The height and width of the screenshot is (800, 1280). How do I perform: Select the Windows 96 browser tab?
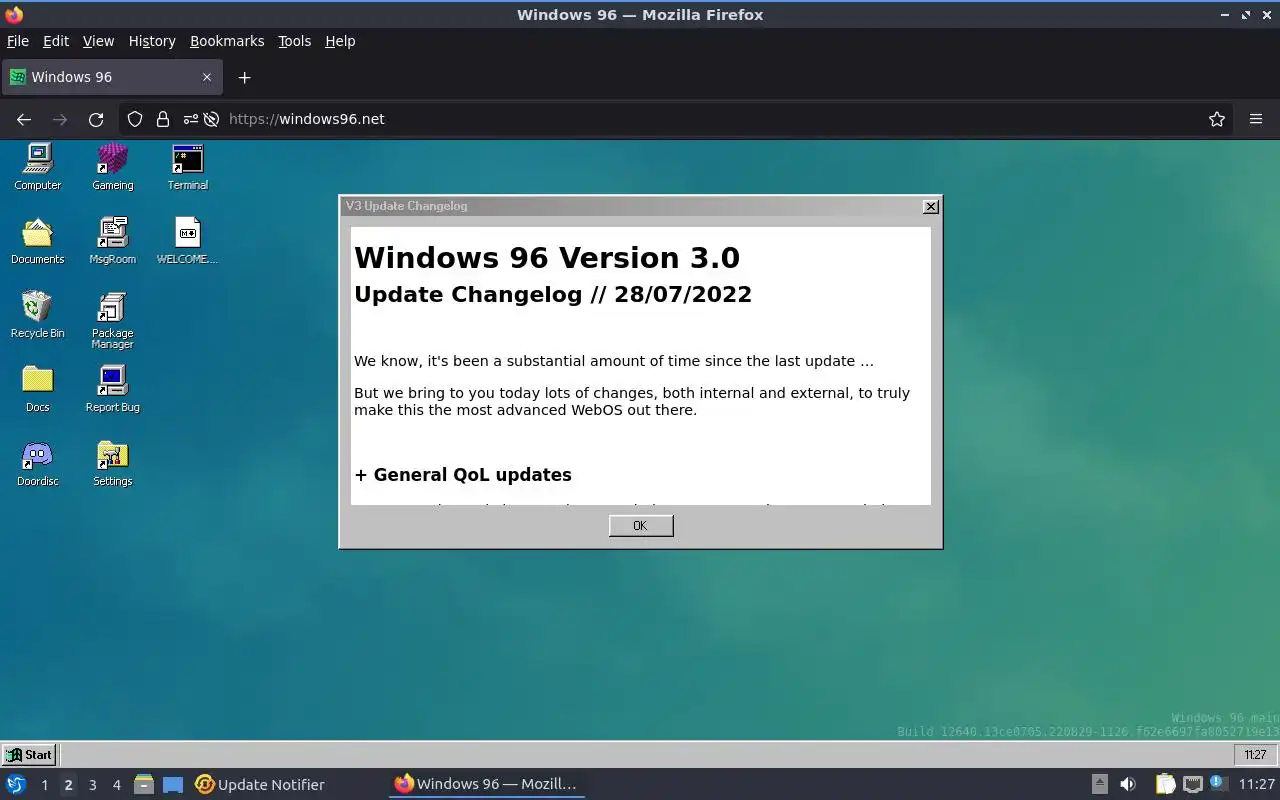[111, 77]
